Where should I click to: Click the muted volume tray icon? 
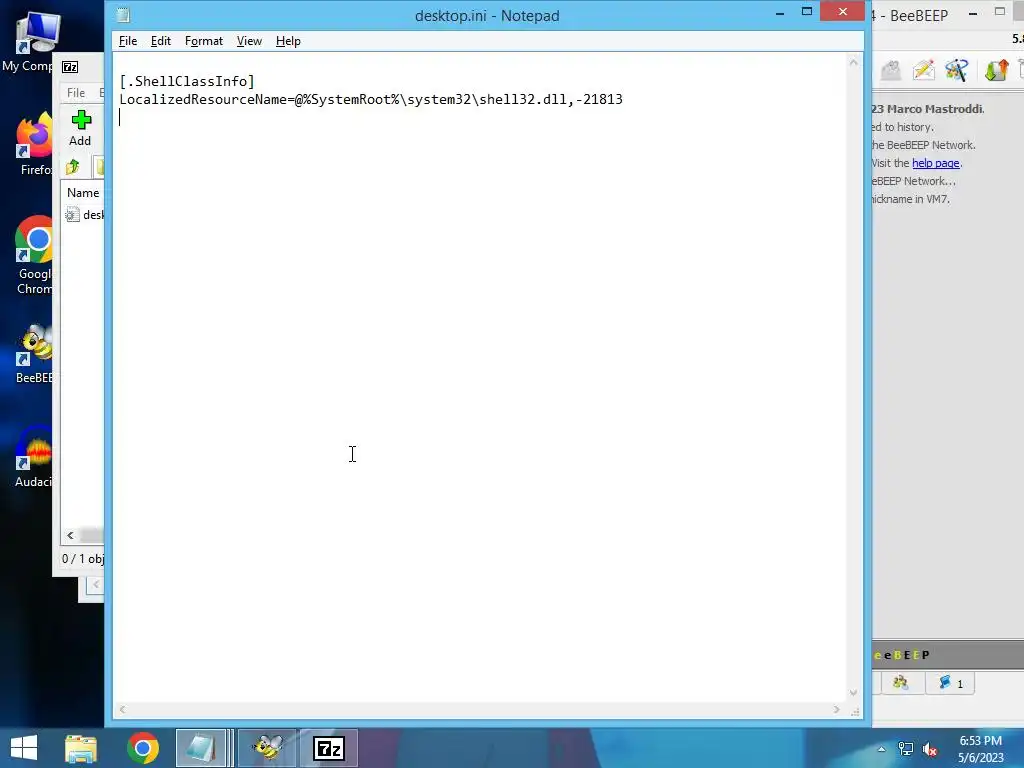(930, 749)
